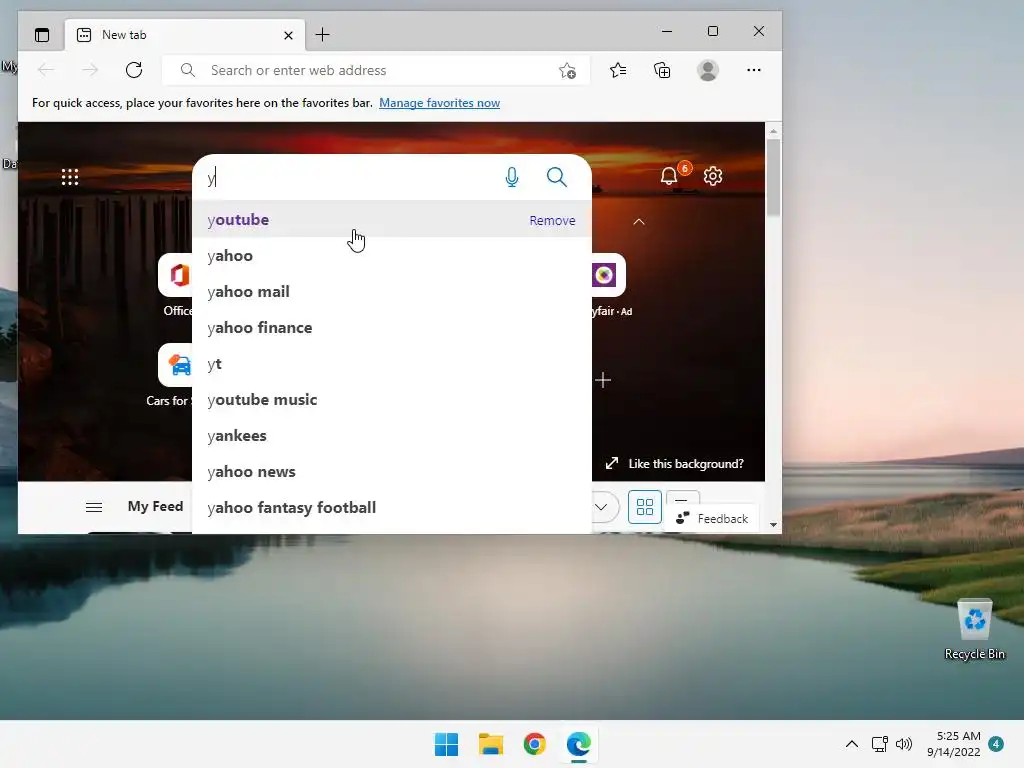Select the yt suggestion

[x=392, y=363]
